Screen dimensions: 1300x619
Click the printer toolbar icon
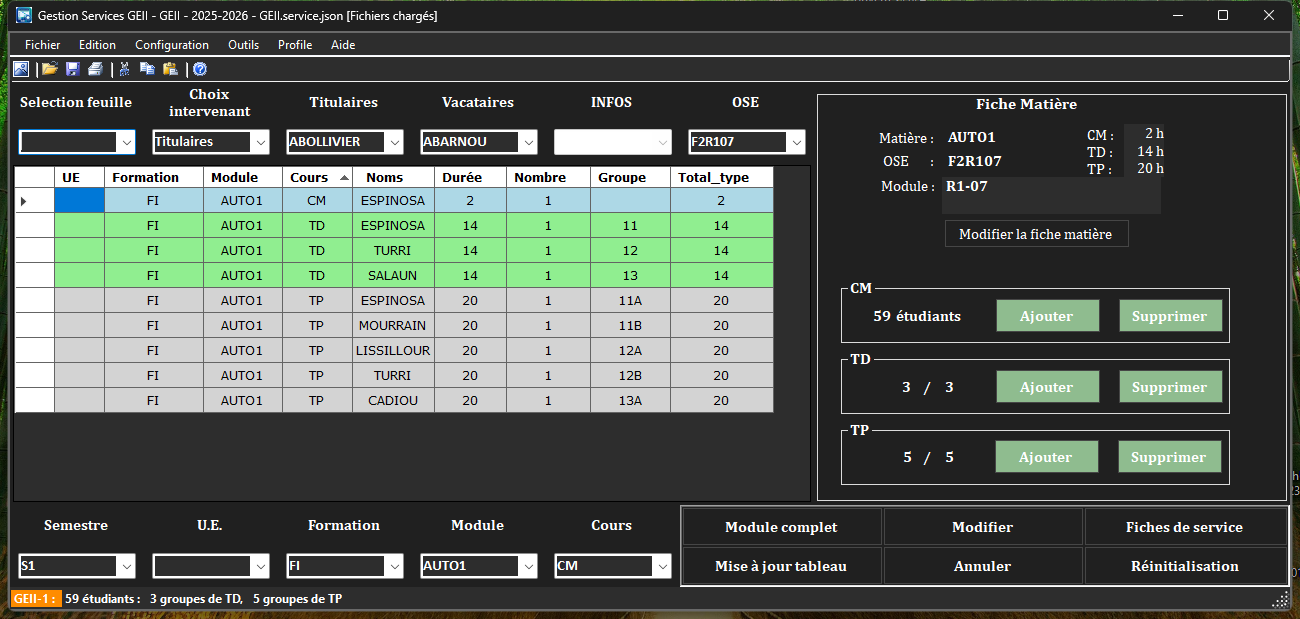[95, 69]
